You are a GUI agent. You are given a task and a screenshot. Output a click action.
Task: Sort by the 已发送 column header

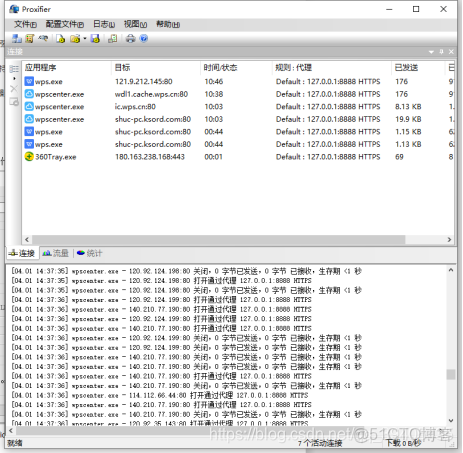point(418,68)
